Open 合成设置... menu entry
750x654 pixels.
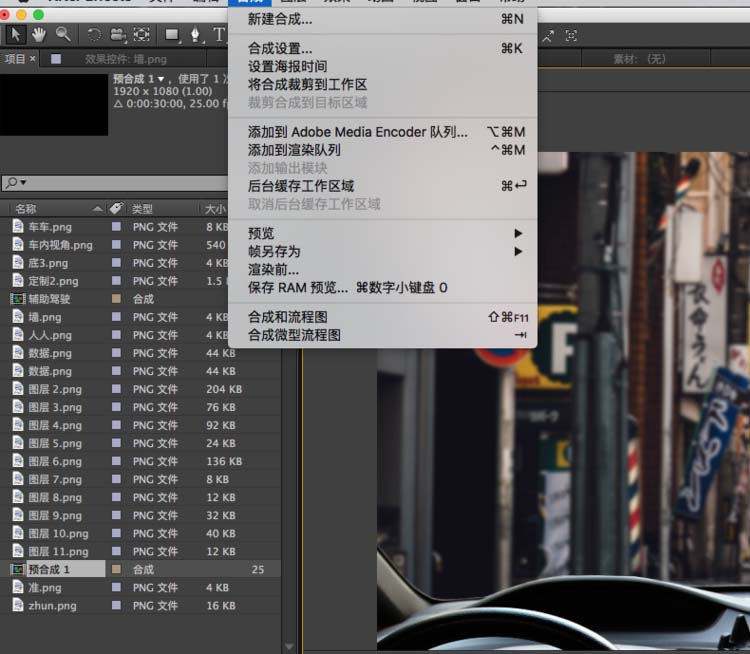[x=280, y=48]
